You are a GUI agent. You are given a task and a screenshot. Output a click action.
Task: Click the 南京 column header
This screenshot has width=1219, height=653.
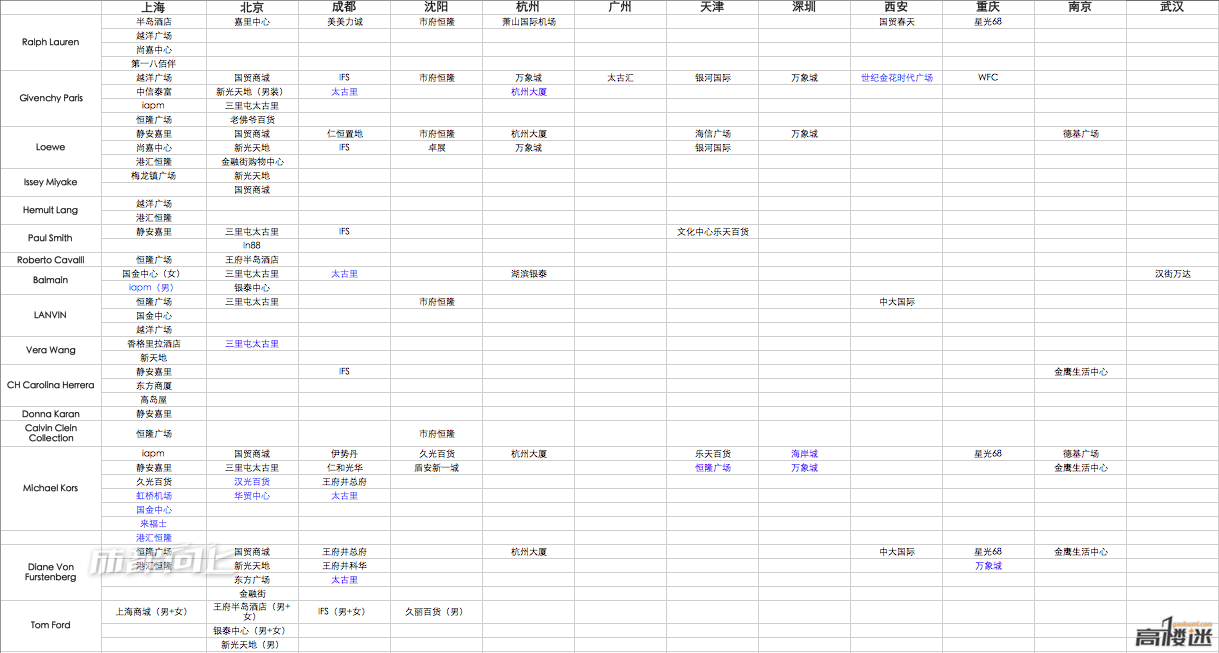click(1080, 7)
